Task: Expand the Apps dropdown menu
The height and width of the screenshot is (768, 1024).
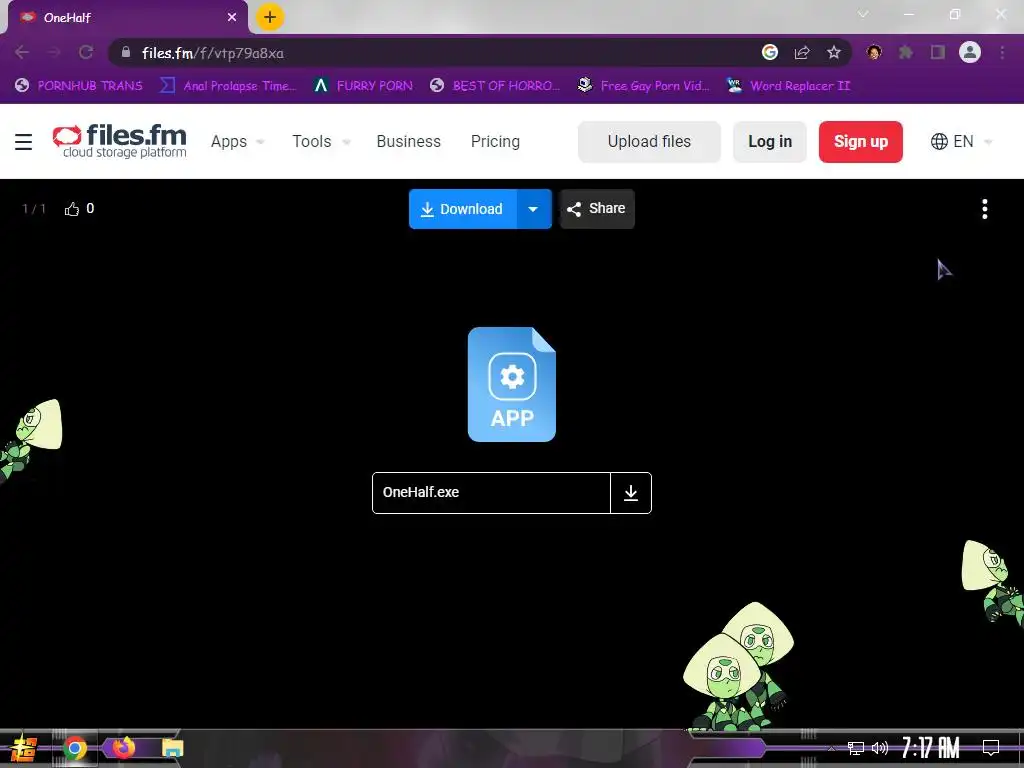Action: 237,142
